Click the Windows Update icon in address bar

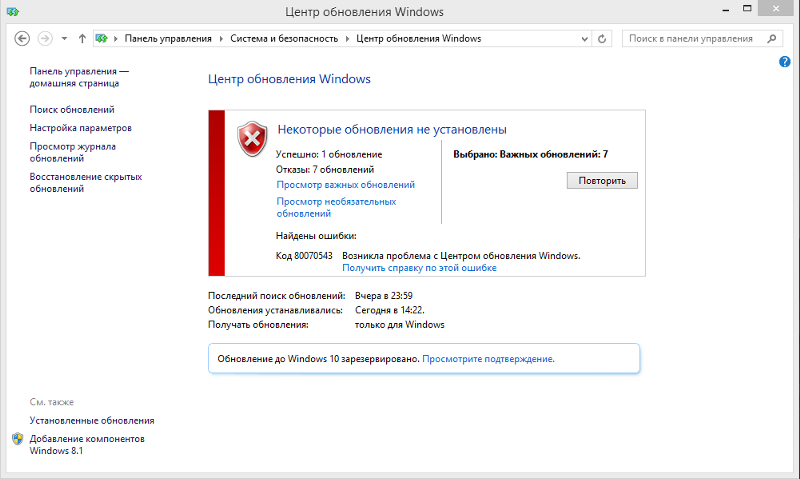102,38
